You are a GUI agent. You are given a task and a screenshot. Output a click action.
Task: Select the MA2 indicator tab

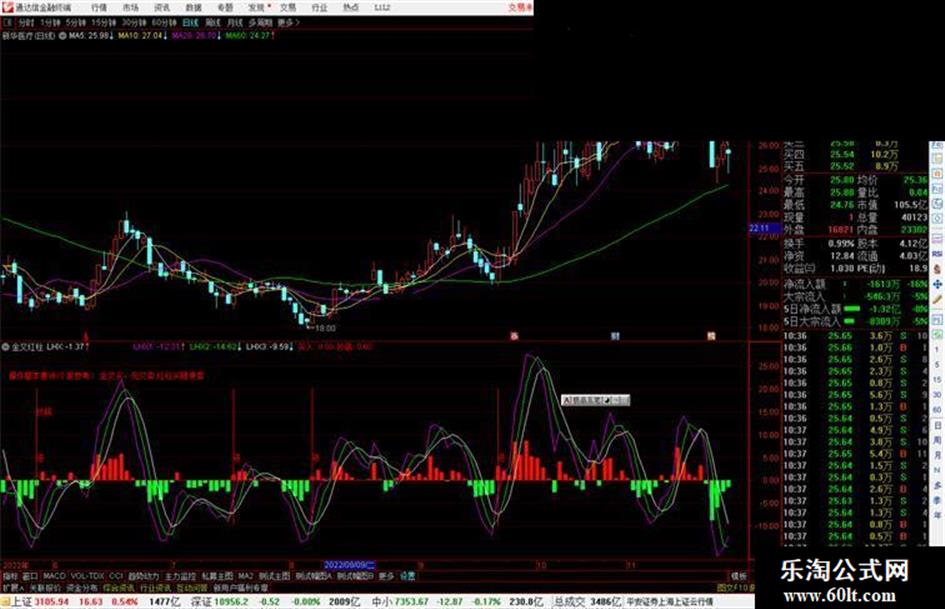(245, 576)
